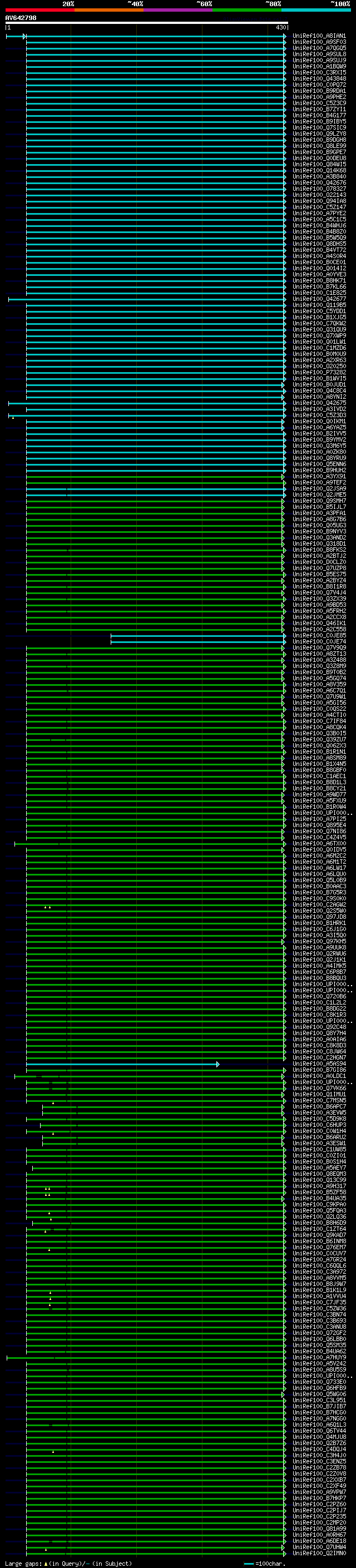Click the short cyan bar for UniRef100_C0JE74
The height and width of the screenshot is (1568, 356).
point(198,641)
